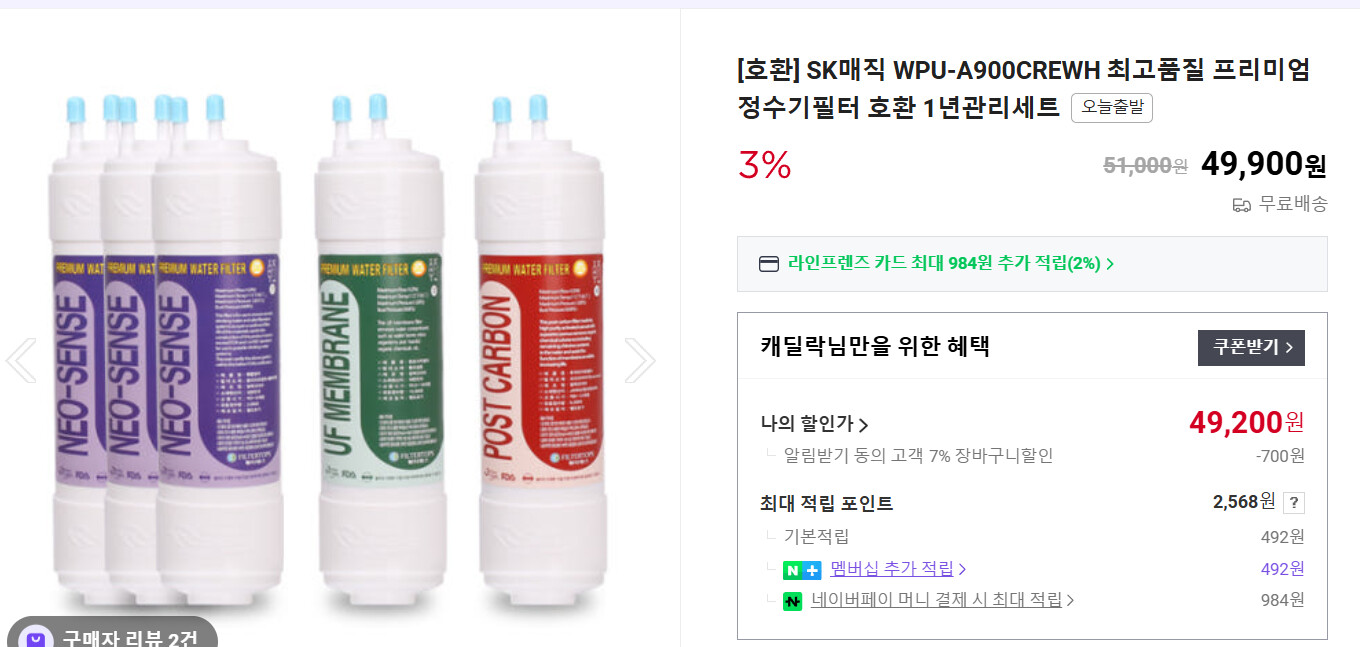Open 구매자 리뷰 2건 badge
The image size is (1360, 647).
[112, 636]
